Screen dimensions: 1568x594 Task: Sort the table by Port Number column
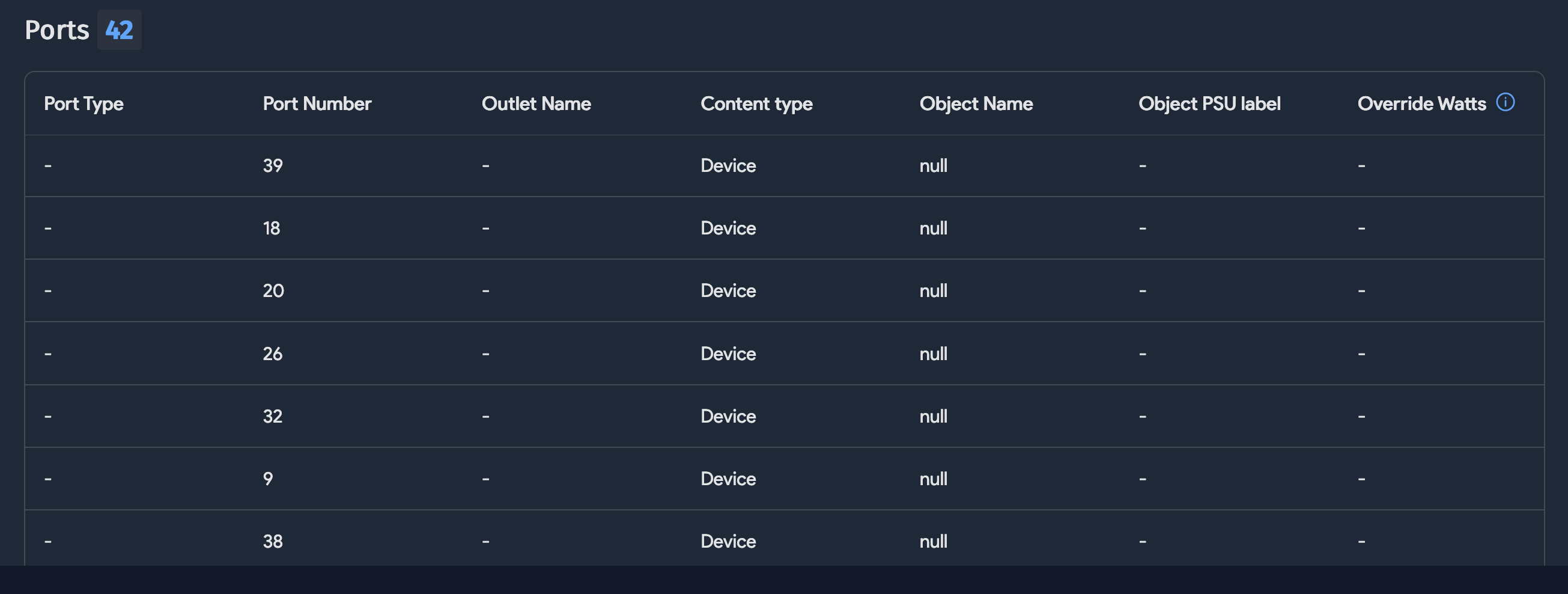point(316,103)
